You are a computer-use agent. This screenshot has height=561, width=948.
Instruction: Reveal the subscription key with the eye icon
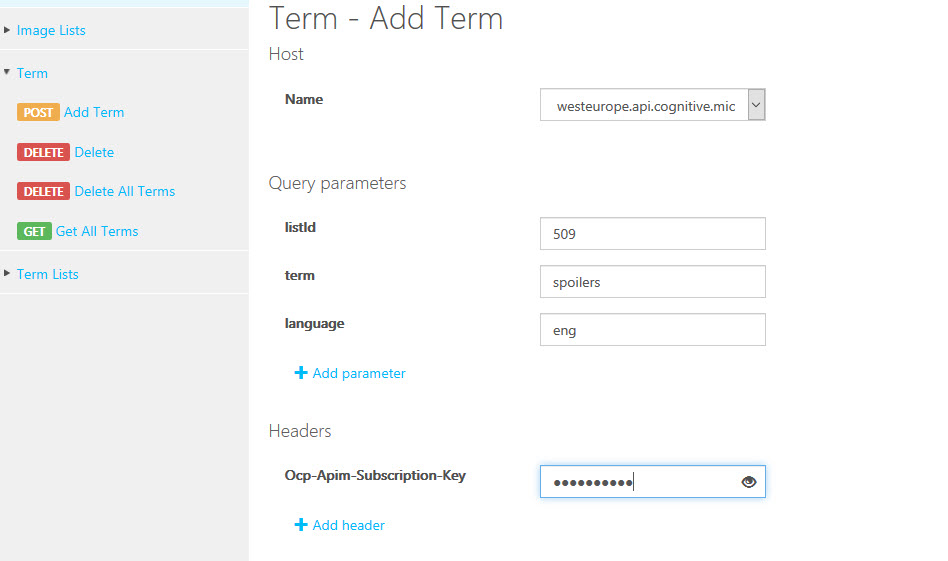tap(749, 482)
